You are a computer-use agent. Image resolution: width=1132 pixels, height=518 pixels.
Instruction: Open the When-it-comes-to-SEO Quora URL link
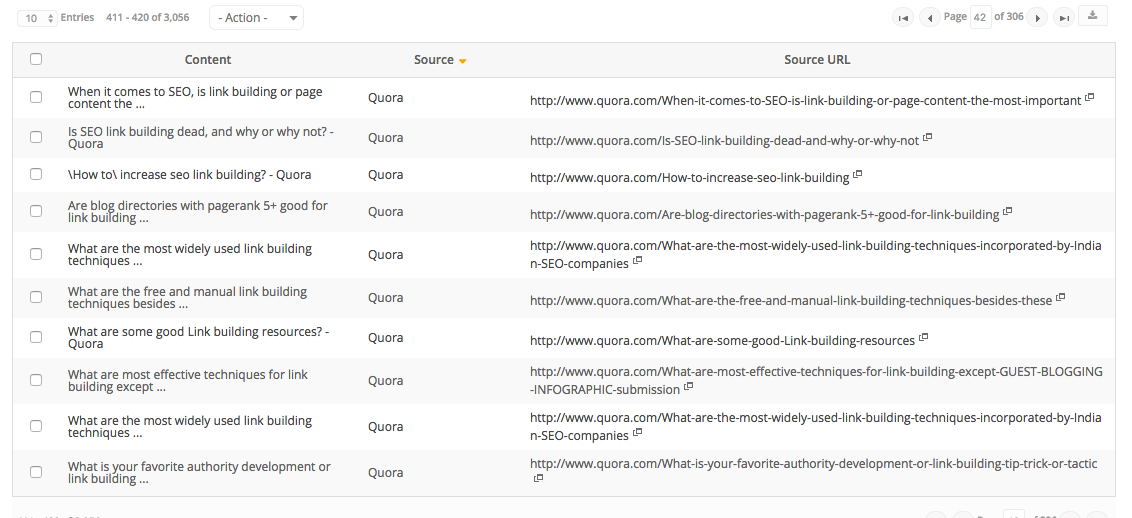coord(806,101)
